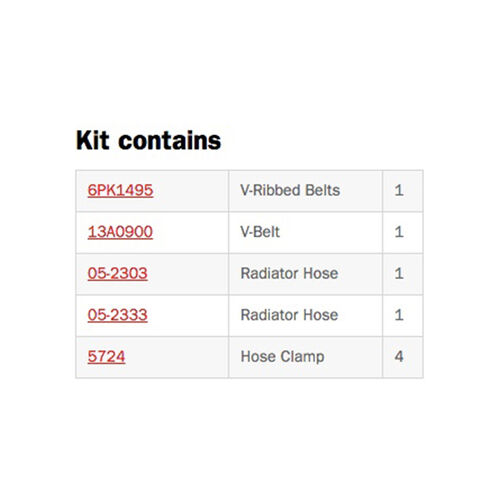500x500 pixels.
Task: Click quantity 1 in the 05-2303 row
Action: (399, 274)
